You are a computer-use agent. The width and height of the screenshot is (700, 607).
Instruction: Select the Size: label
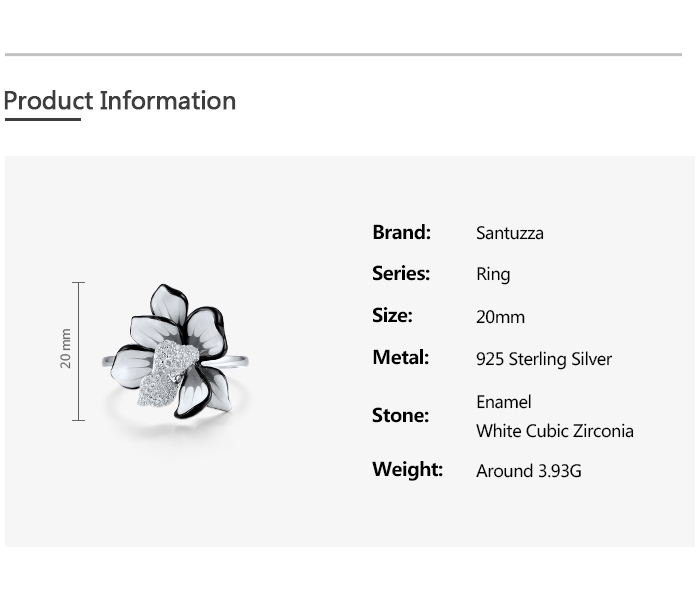392,315
